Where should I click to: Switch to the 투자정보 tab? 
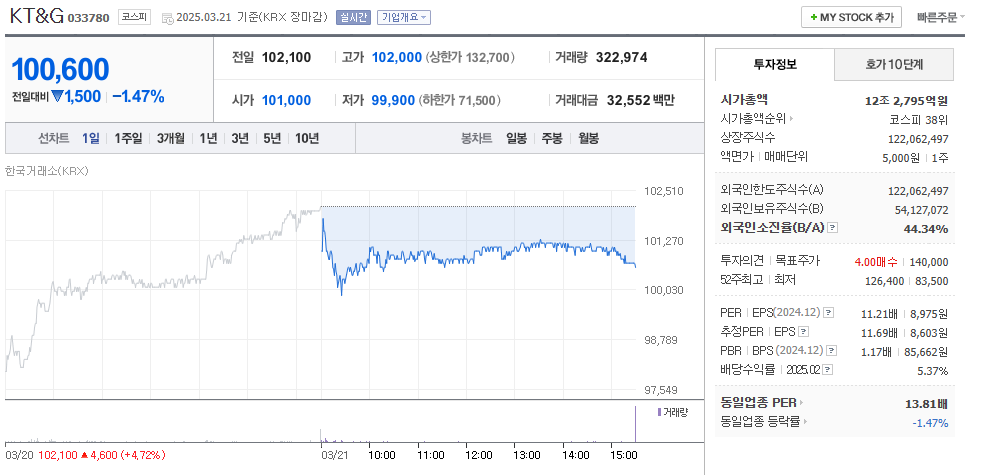(775, 64)
